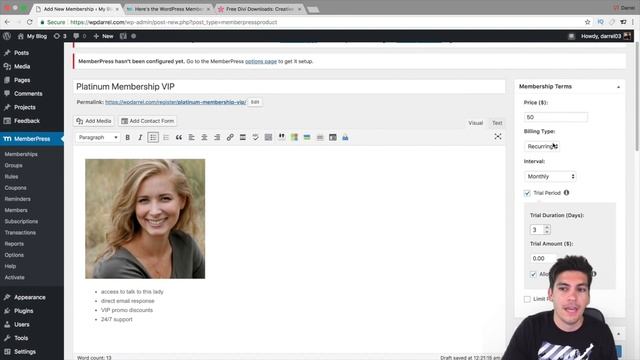This screenshot has width=640, height=360.
Task: Collapse the Membership Terms panel
Action: point(618,87)
